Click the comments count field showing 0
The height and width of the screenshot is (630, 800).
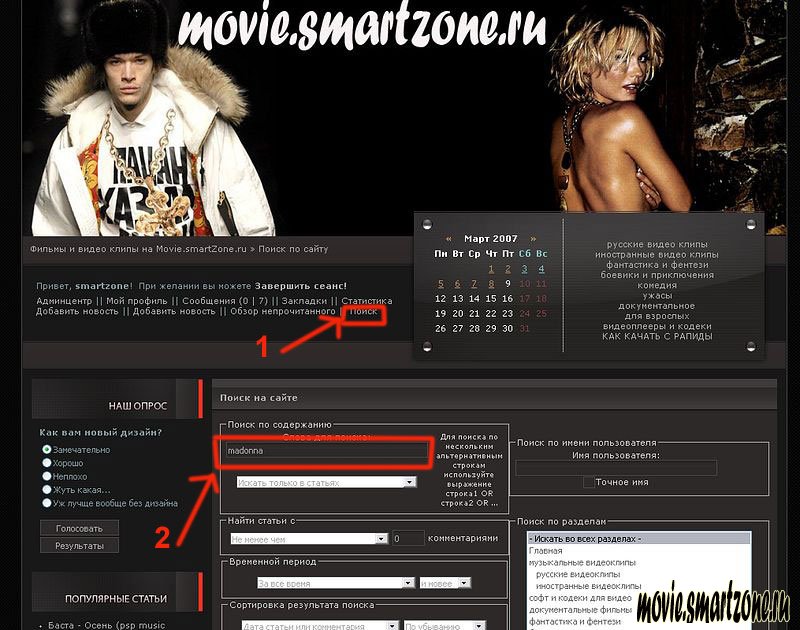(x=408, y=538)
